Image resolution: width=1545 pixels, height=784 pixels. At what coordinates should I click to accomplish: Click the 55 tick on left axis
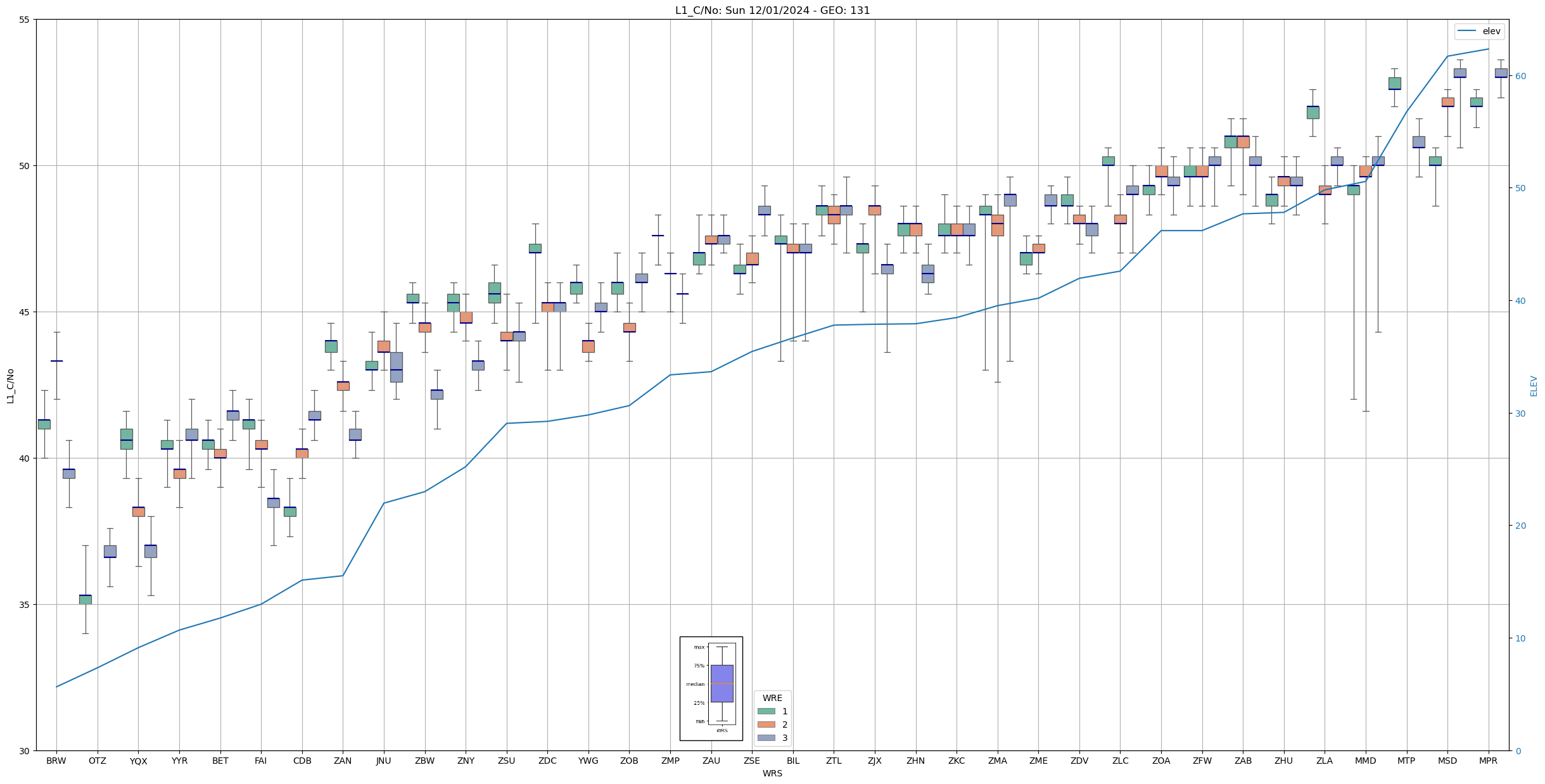25,20
